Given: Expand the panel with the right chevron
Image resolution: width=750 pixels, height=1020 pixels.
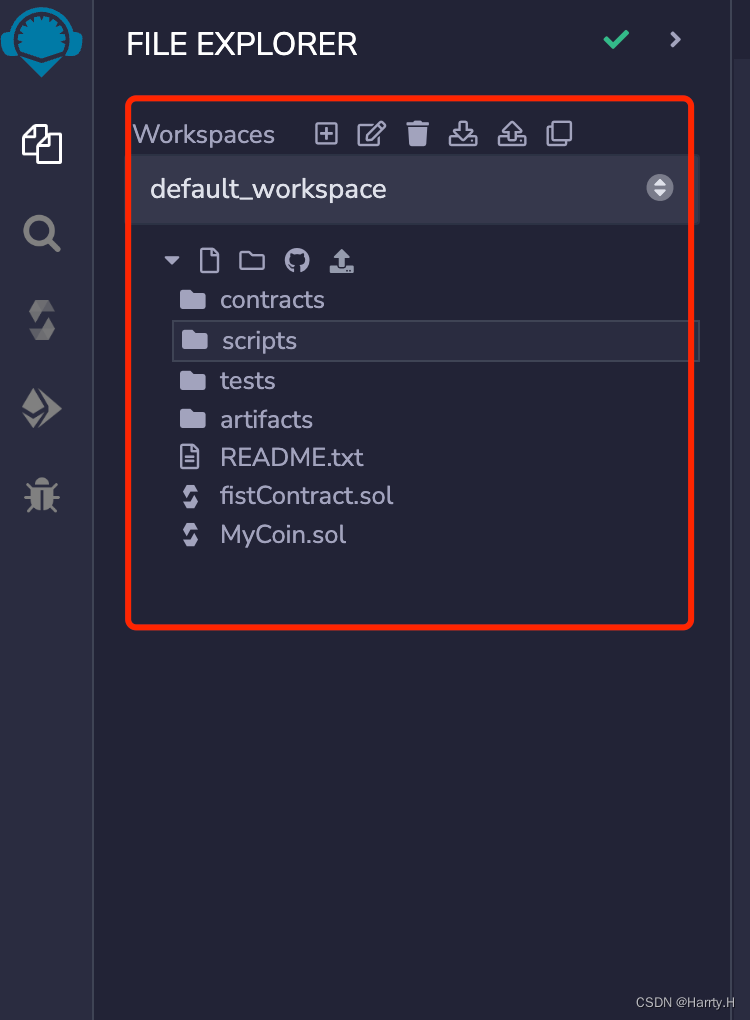Looking at the screenshot, I should [x=675, y=40].
